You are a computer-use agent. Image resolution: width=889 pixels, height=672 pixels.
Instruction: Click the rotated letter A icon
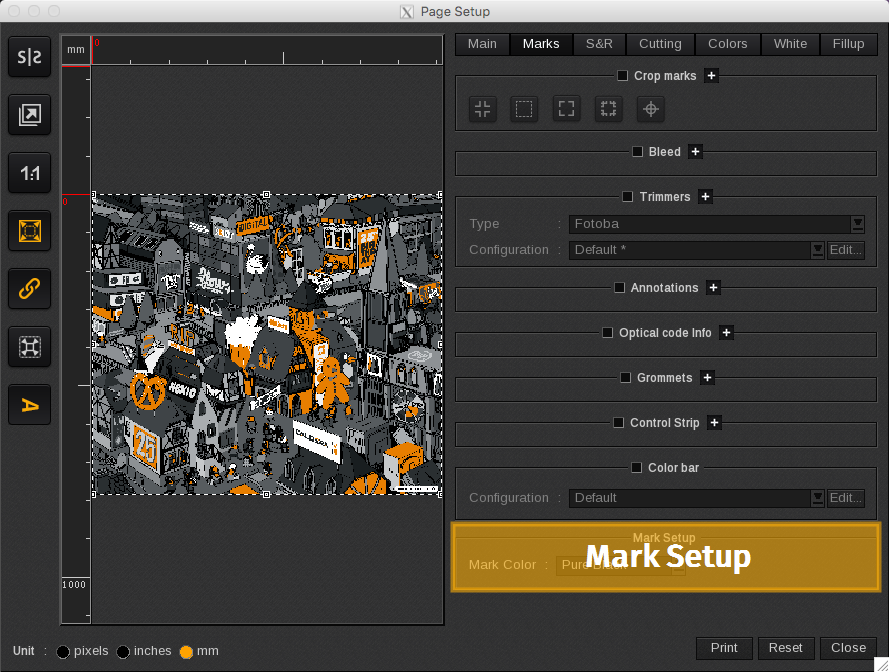30,405
